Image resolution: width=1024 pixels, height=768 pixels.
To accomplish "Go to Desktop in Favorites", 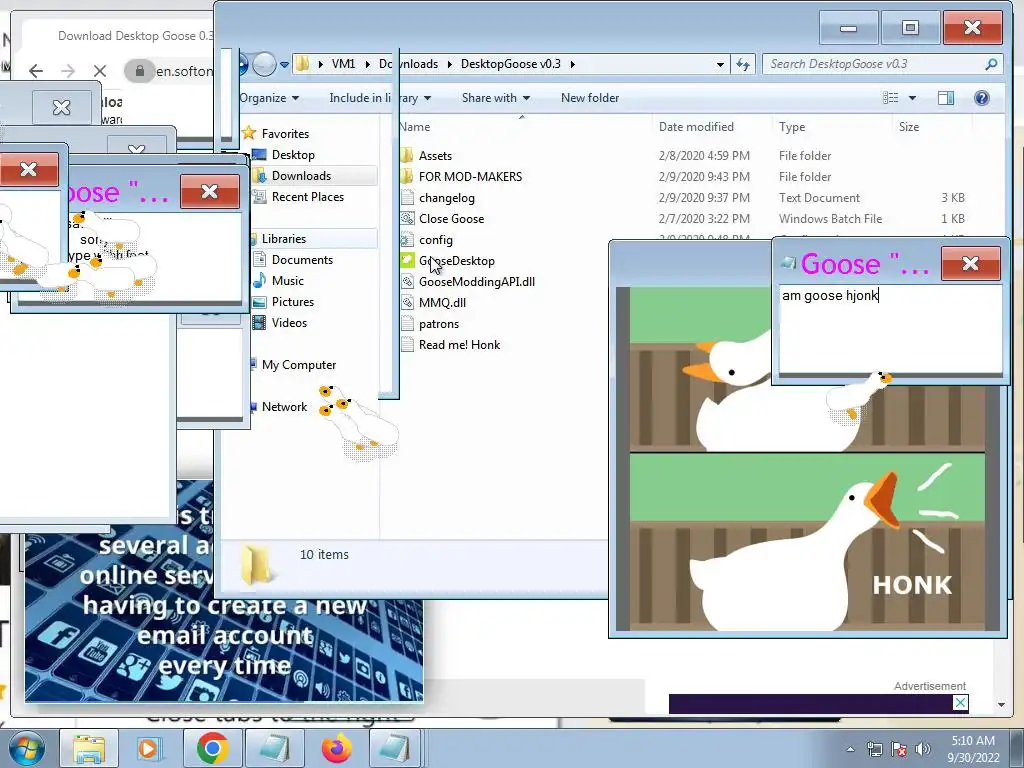I will click(x=293, y=155).
